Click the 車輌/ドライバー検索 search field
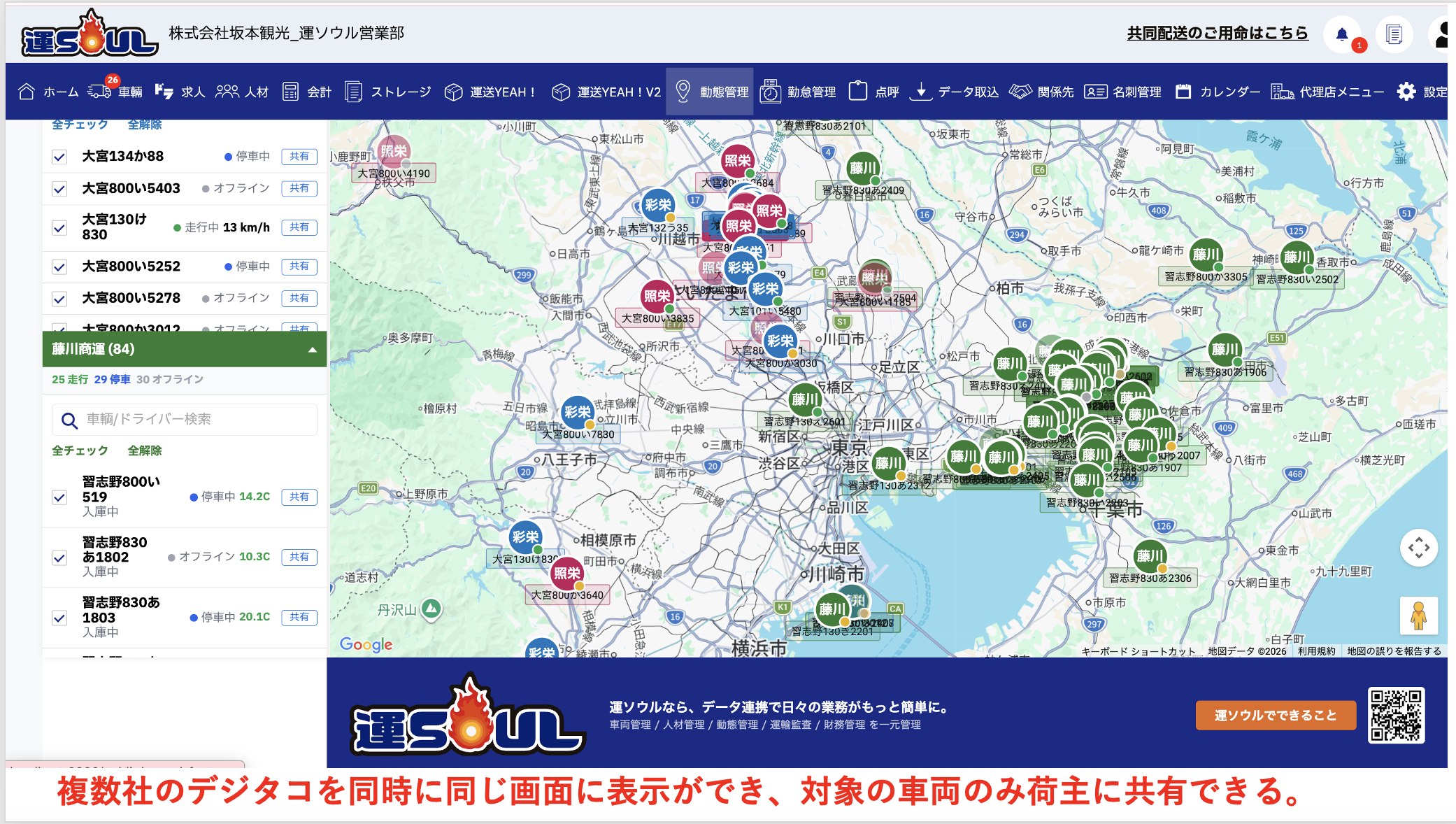The image size is (1456, 824). tap(185, 420)
